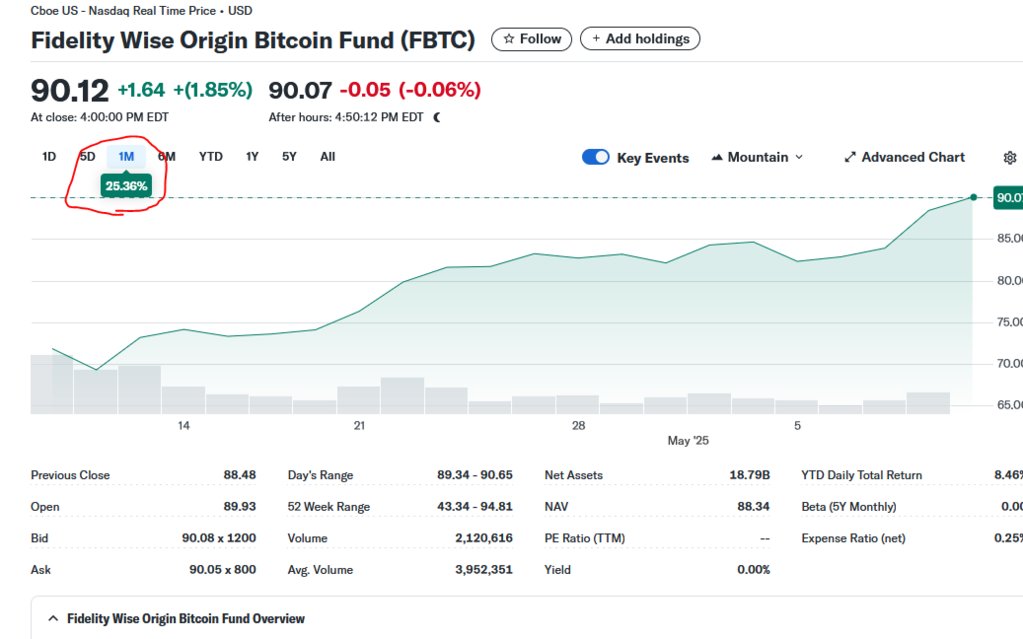Click the Expense Ratio (net) label

pos(853,538)
